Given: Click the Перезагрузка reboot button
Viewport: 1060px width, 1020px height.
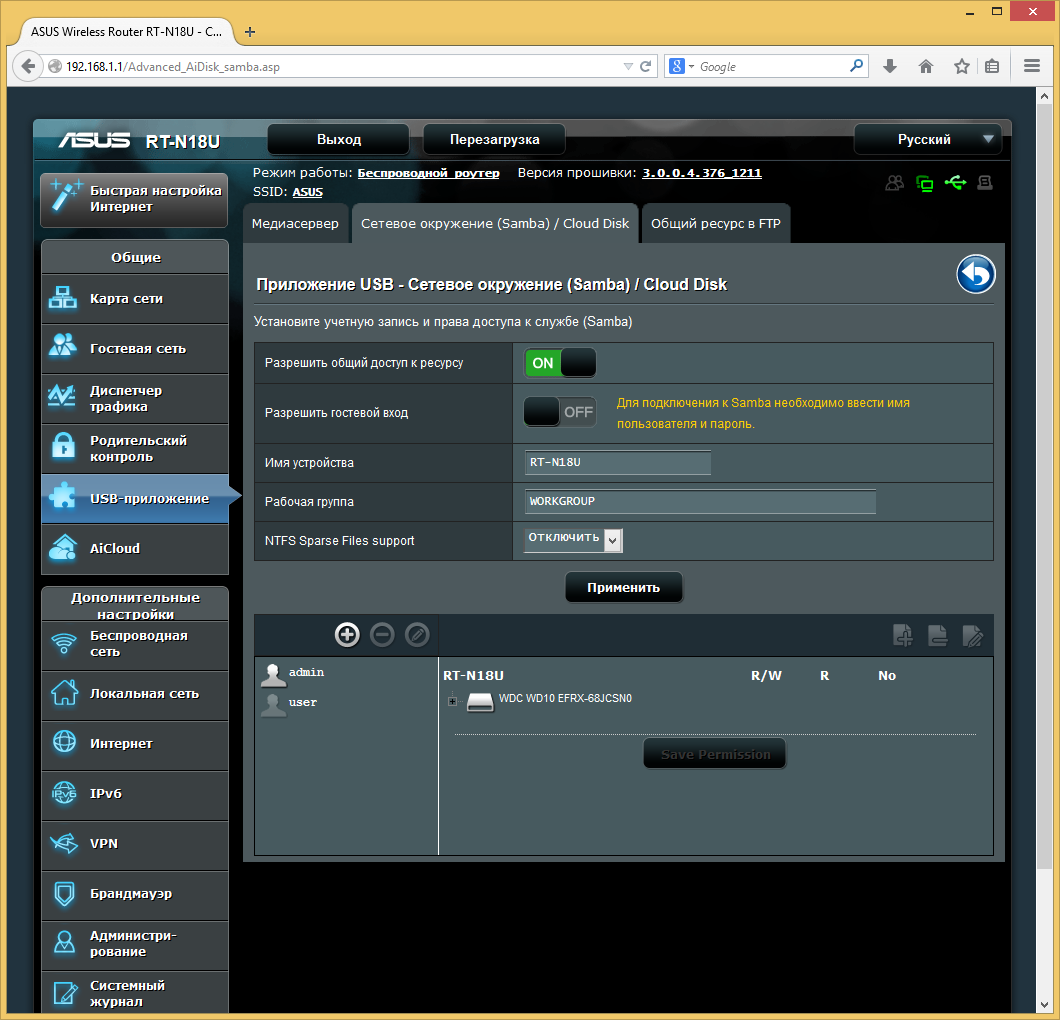Looking at the screenshot, I should click(x=494, y=139).
